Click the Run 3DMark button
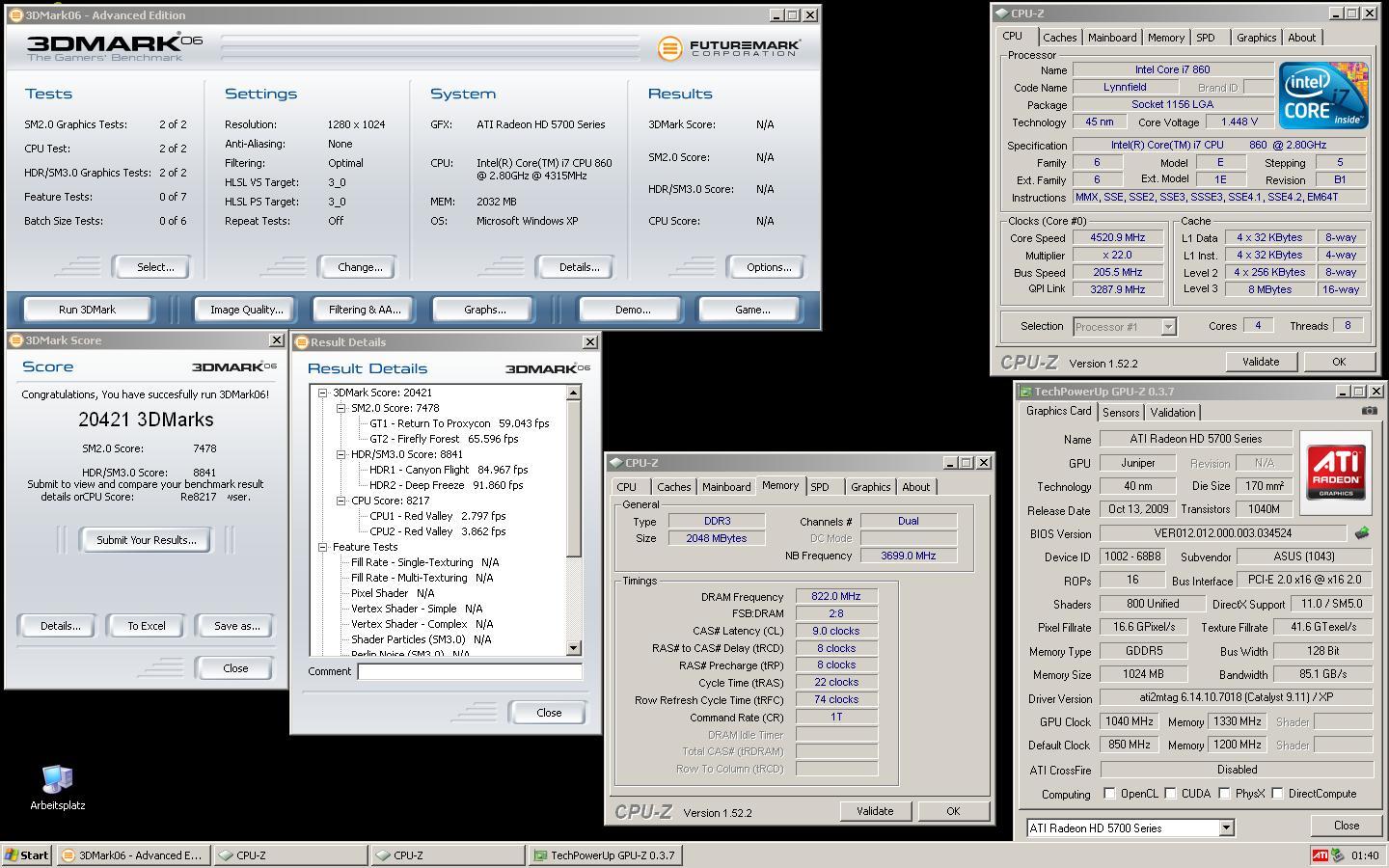This screenshot has width=1389, height=868. [x=87, y=310]
